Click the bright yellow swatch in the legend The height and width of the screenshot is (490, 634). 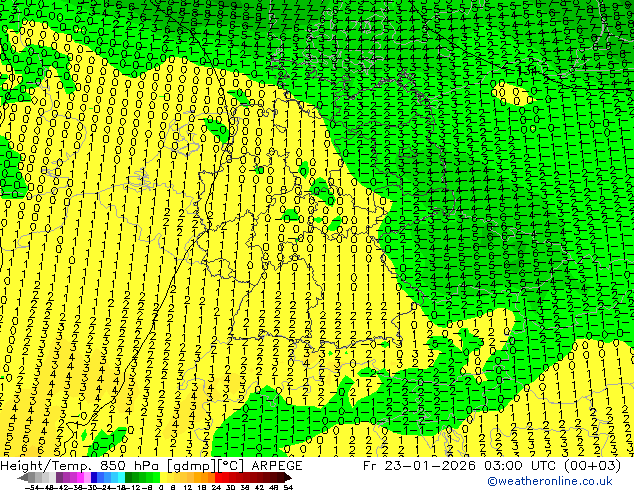pyautogui.click(x=163, y=477)
